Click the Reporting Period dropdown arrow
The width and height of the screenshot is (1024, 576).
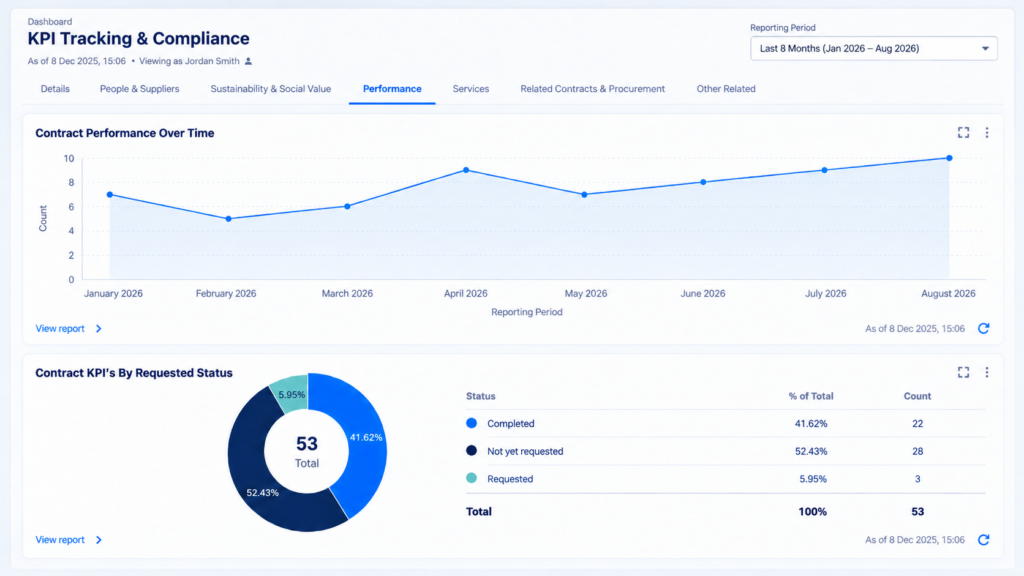pyautogui.click(x=985, y=48)
